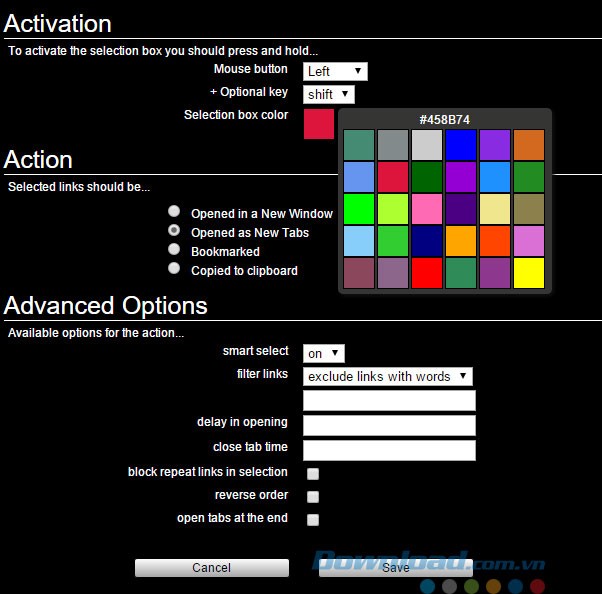Viewport: 602px width, 594px height.
Task: Click the delay in opening field
Action: pyautogui.click(x=389, y=425)
